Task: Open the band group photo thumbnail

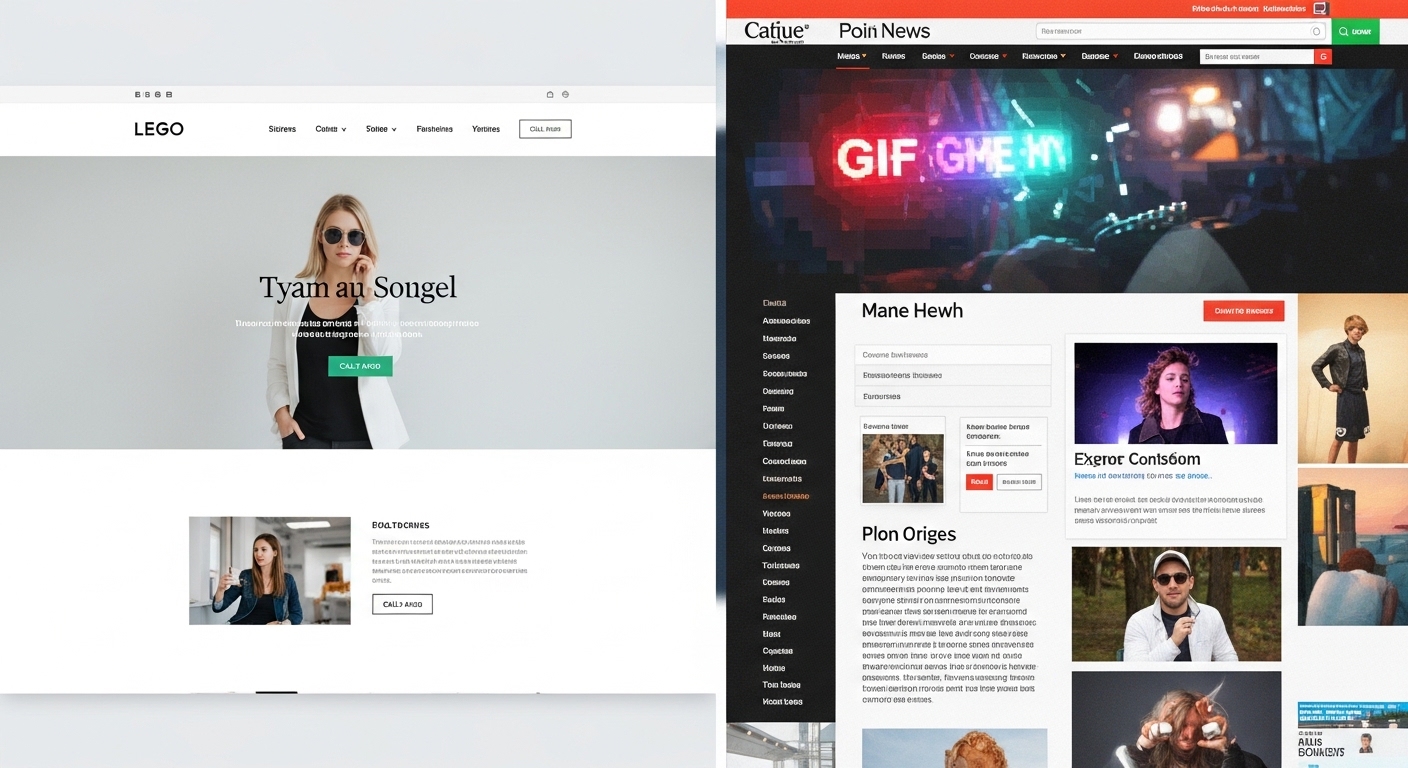Action: (903, 468)
